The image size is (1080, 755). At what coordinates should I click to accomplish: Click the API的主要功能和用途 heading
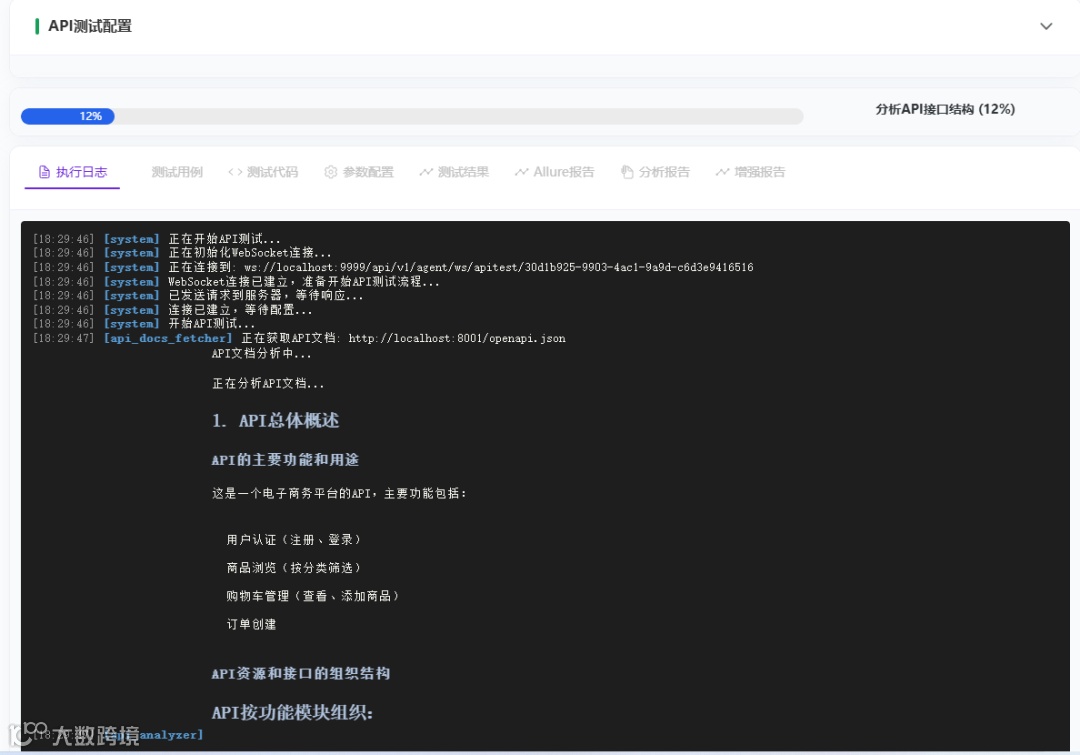(285, 460)
